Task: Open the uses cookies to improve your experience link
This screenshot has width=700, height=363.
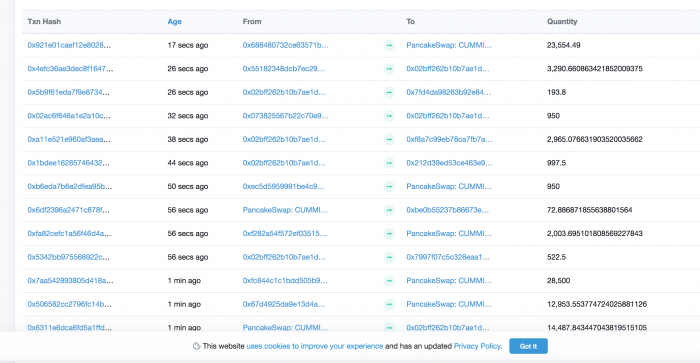Action: 315,346
